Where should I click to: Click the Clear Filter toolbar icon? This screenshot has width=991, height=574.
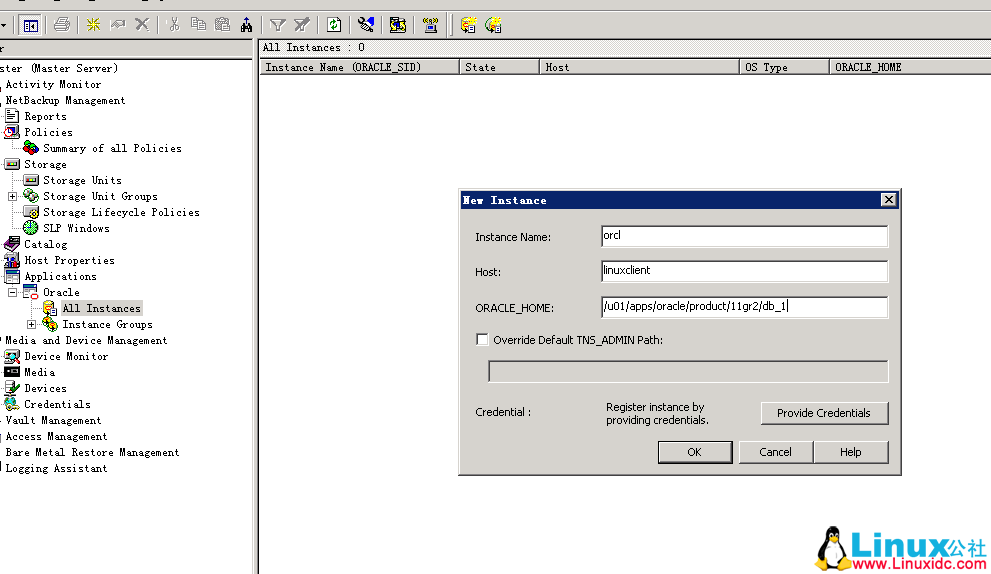302,25
